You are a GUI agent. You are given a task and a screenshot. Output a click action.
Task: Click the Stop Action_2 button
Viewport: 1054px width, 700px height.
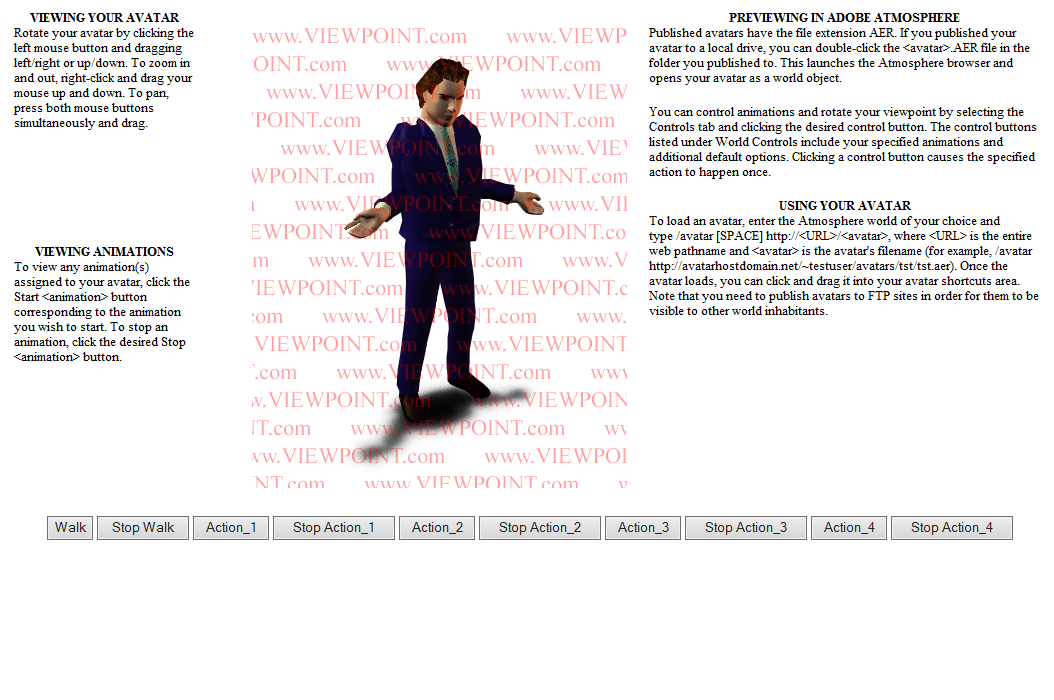pyautogui.click(x=540, y=528)
